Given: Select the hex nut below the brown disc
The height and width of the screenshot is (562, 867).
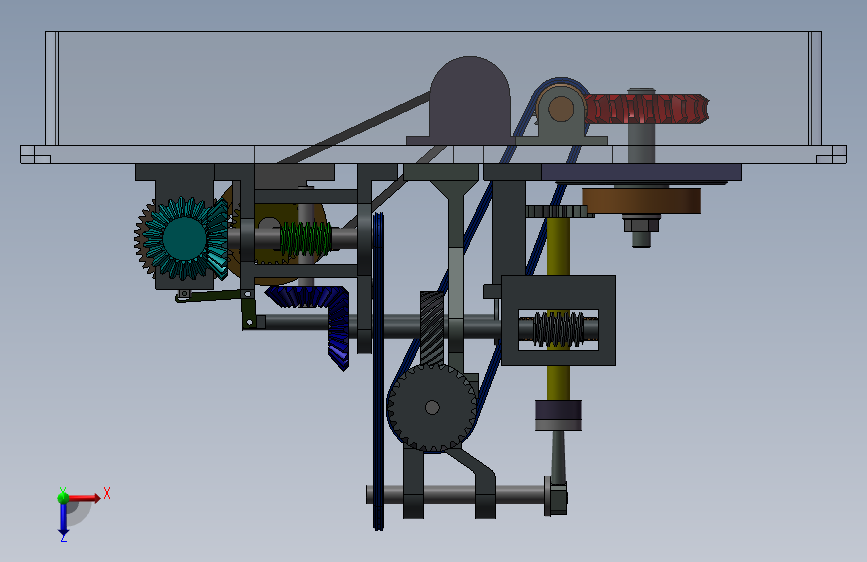Looking at the screenshot, I should pos(641,224).
